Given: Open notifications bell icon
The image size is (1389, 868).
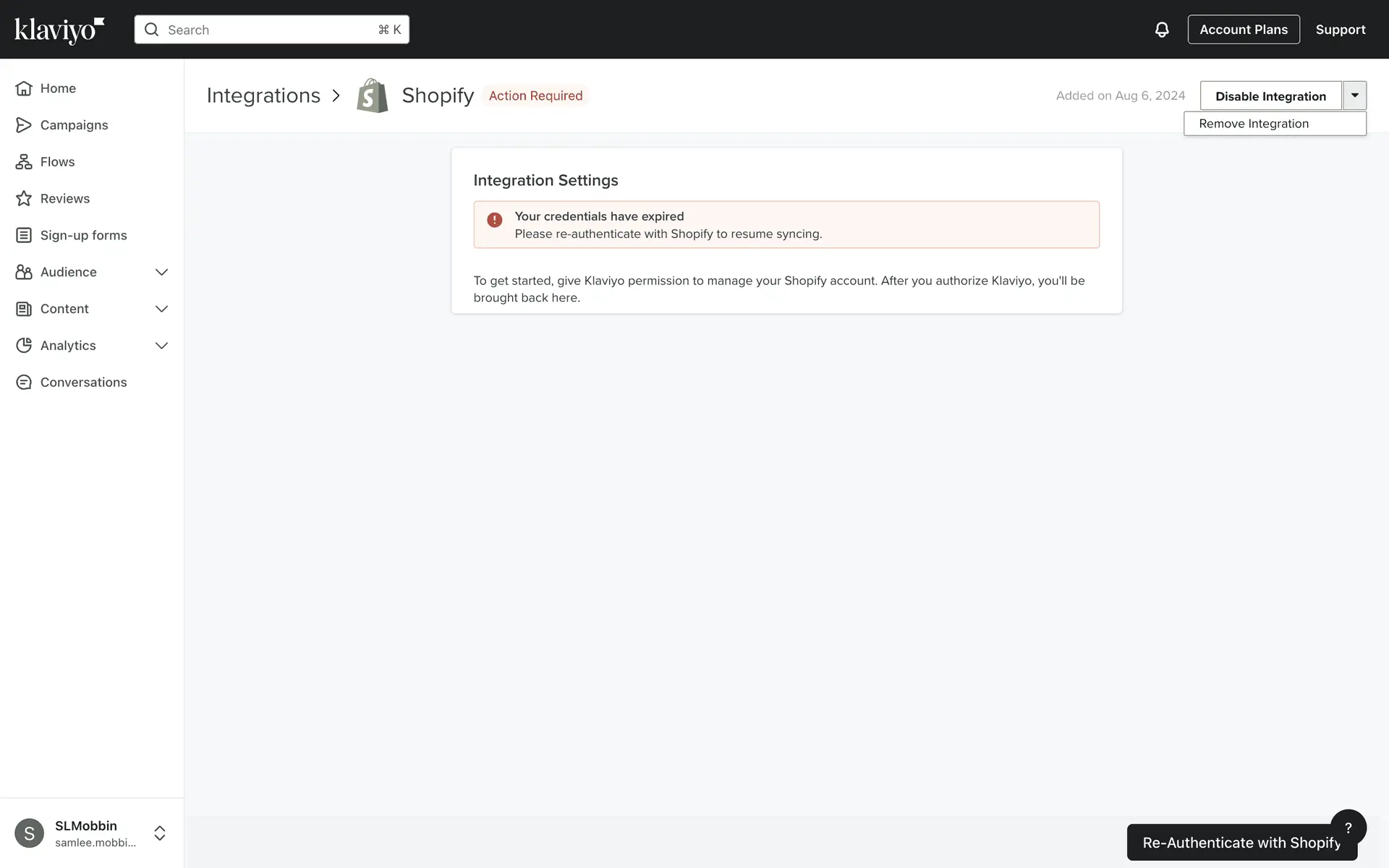Looking at the screenshot, I should coord(1162,30).
